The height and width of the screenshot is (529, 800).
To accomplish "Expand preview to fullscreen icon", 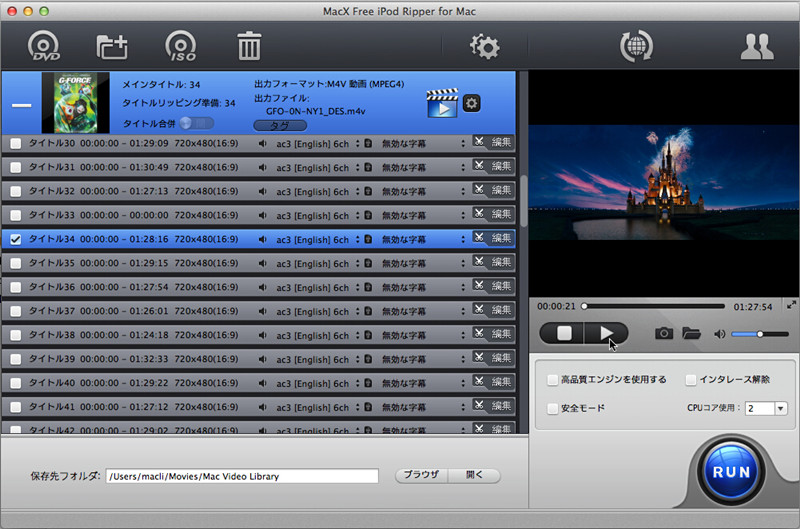I will [791, 305].
